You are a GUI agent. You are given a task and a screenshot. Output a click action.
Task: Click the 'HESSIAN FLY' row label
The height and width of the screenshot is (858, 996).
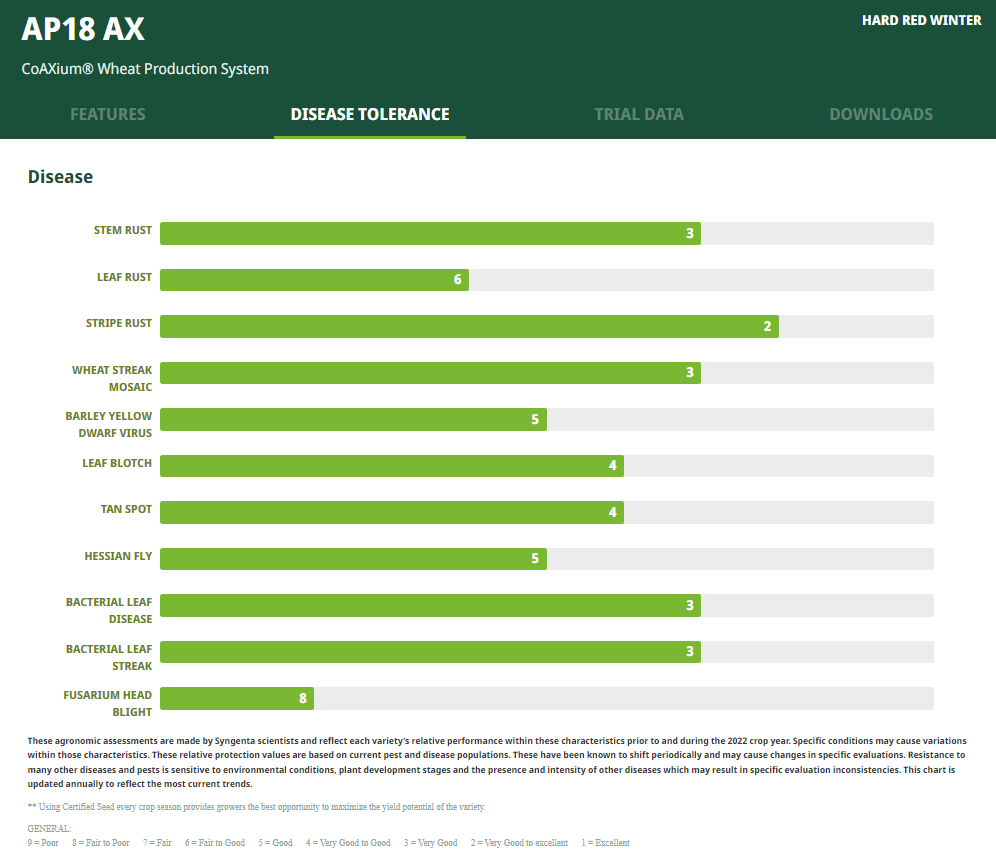(x=118, y=556)
